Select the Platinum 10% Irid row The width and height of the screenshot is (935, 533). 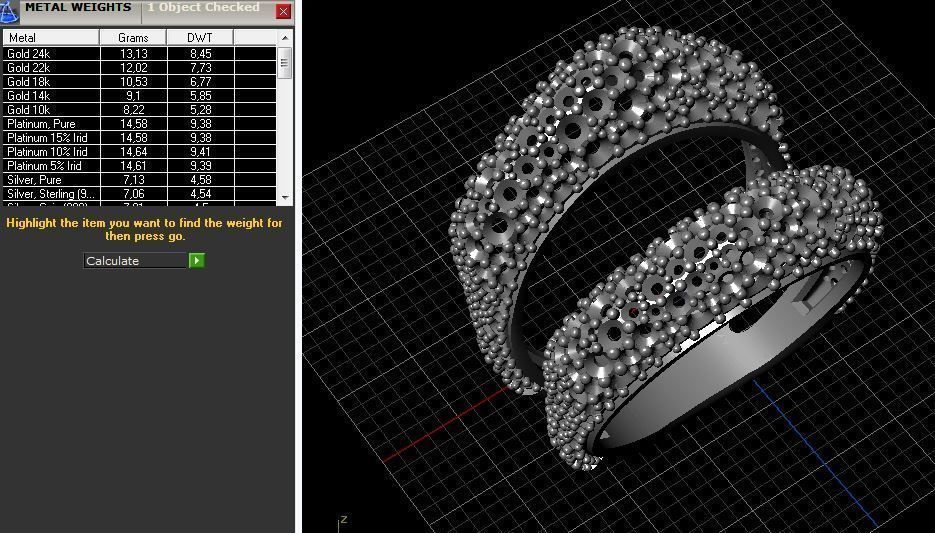140,151
